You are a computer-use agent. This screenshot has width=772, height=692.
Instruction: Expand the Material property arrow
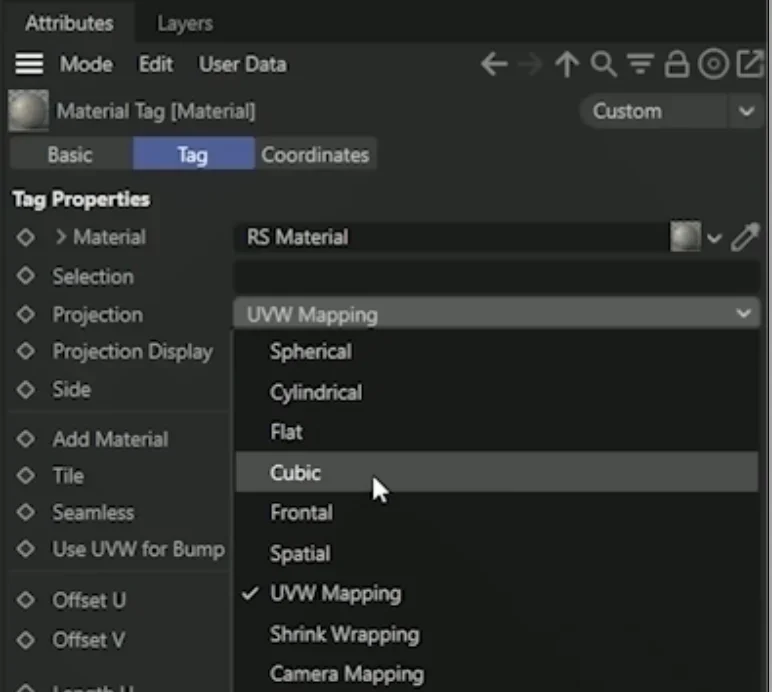point(61,237)
